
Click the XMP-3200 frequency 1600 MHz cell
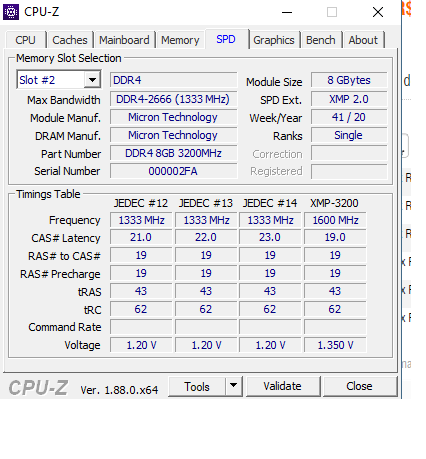[x=335, y=220]
